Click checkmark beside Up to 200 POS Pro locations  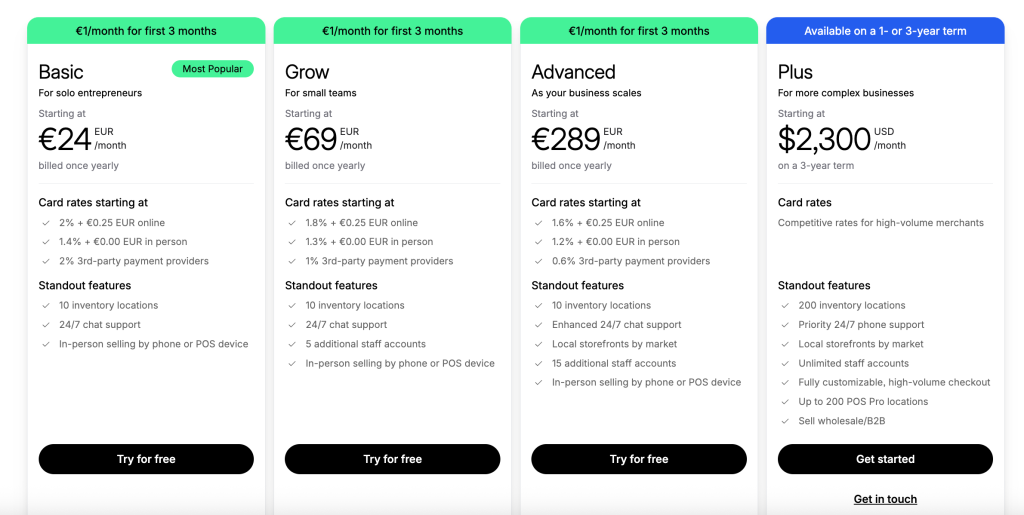tap(786, 402)
